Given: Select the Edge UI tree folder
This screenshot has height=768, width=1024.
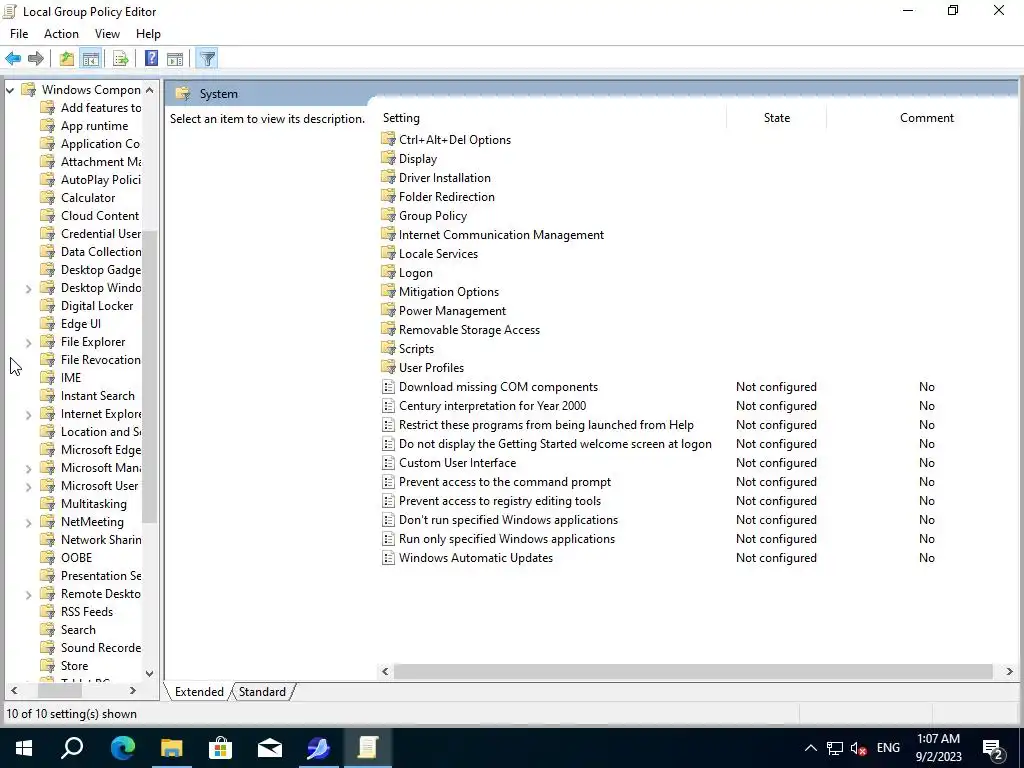Looking at the screenshot, I should (x=80, y=324).
